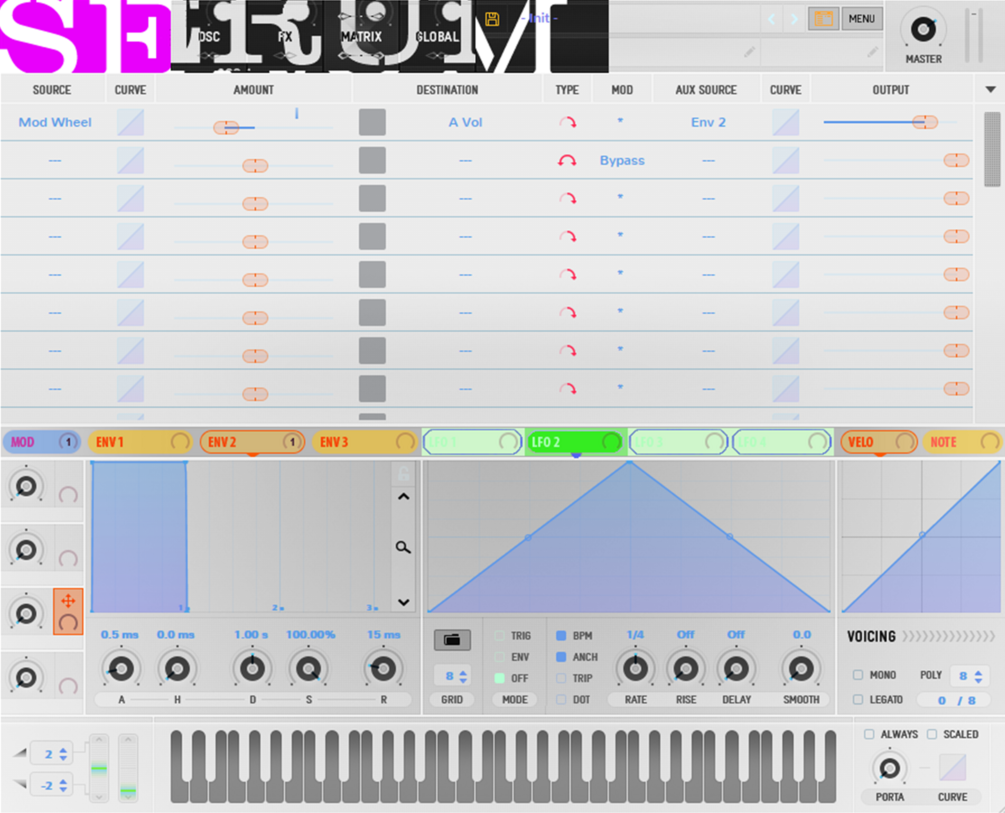Click the Bypass mod setting

pos(622,160)
